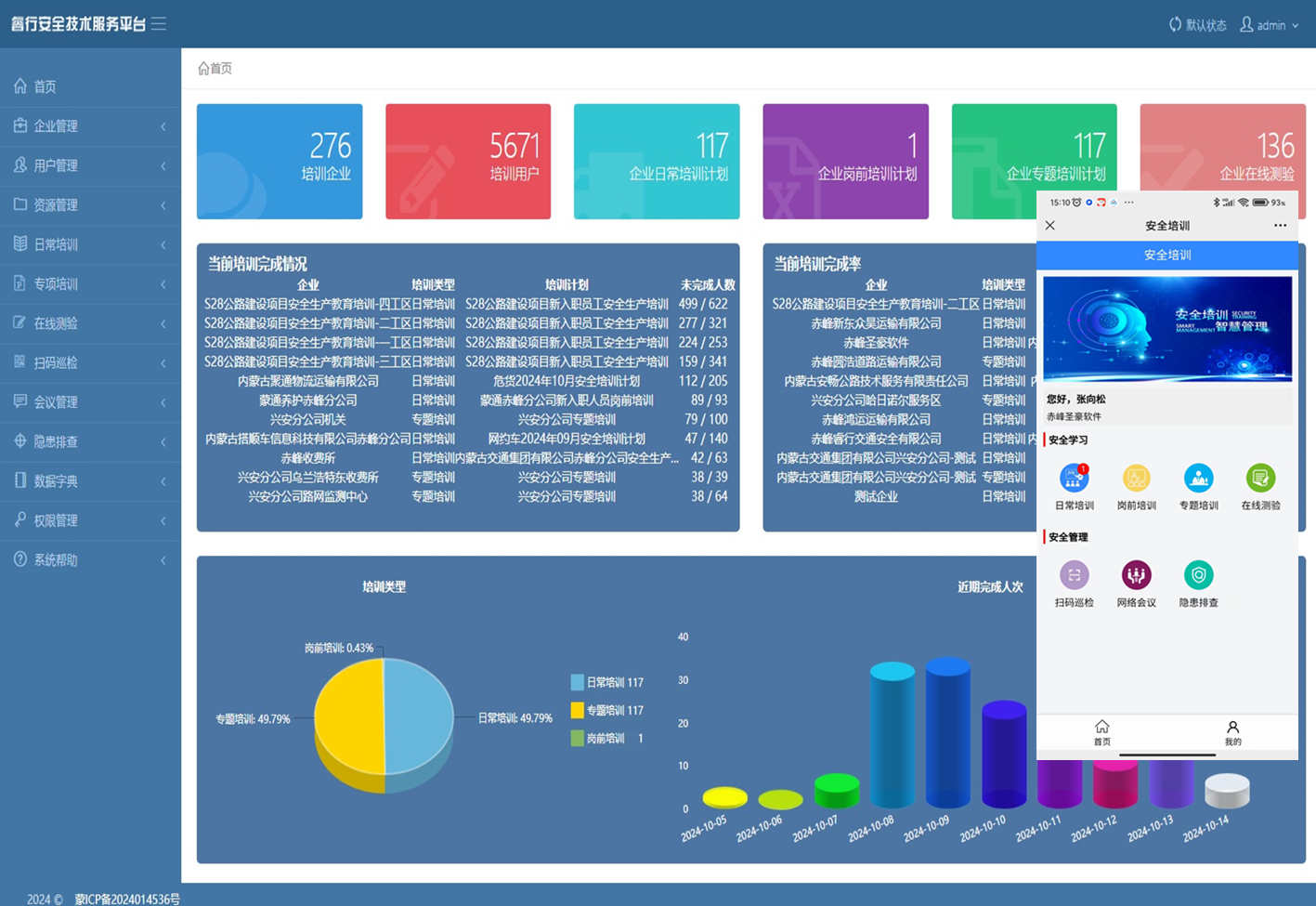Viewport: 1316px width, 906px height.
Task: Toggle the 岗前培训 1 legend entry
Action: click(607, 738)
